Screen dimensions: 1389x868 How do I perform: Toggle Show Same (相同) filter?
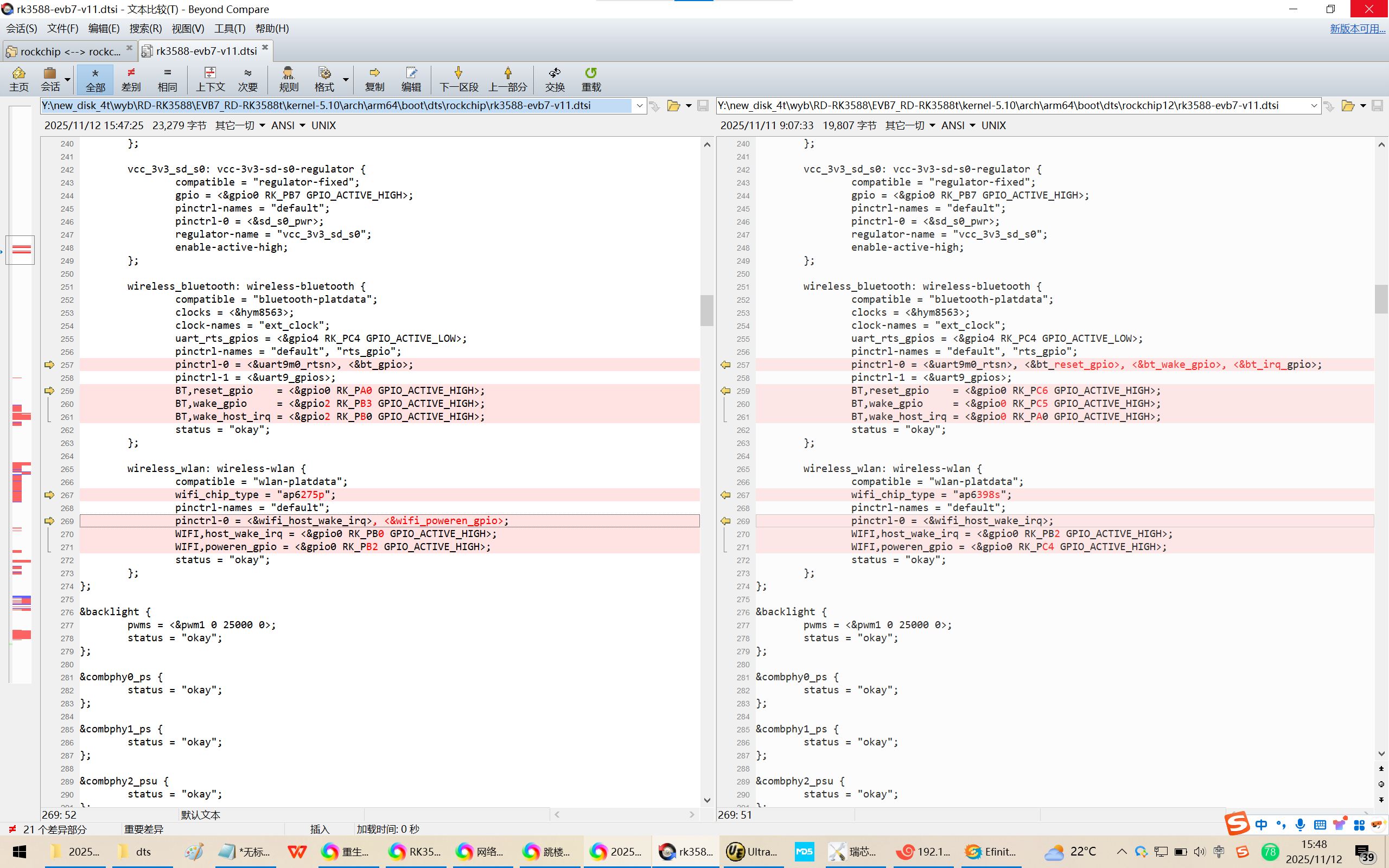(x=167, y=79)
